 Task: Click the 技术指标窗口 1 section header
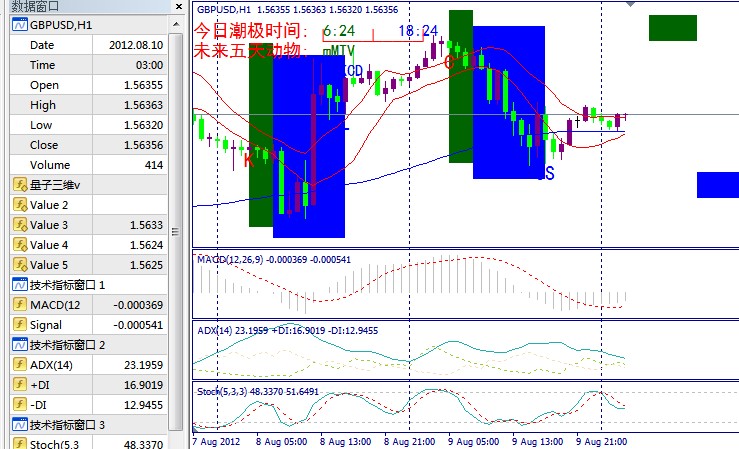pos(67,285)
